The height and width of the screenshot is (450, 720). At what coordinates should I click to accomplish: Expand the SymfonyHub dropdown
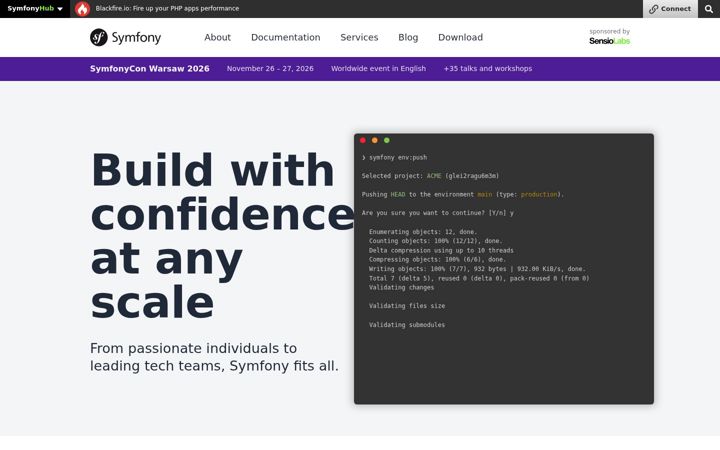point(35,9)
